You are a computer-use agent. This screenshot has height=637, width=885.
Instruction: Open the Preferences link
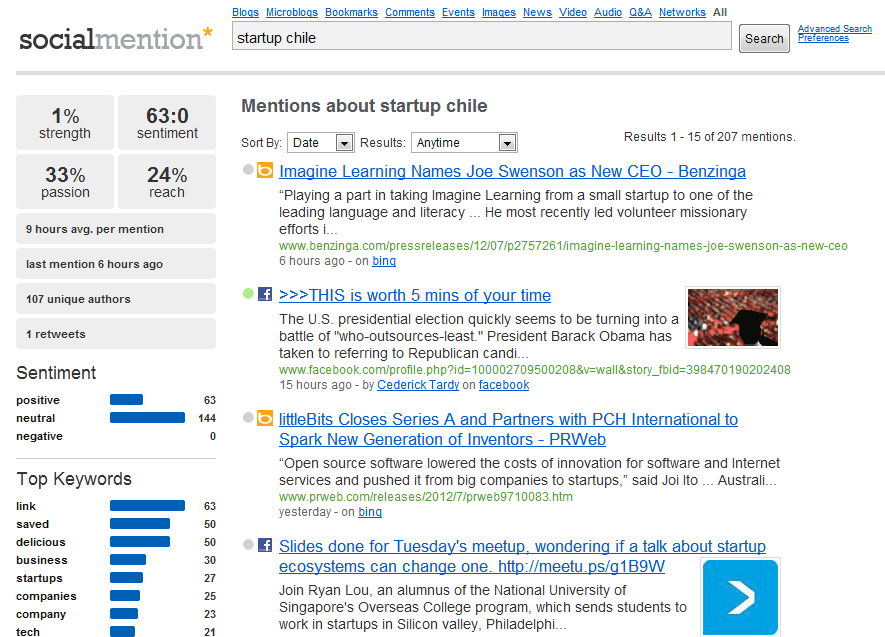pyautogui.click(x=823, y=38)
